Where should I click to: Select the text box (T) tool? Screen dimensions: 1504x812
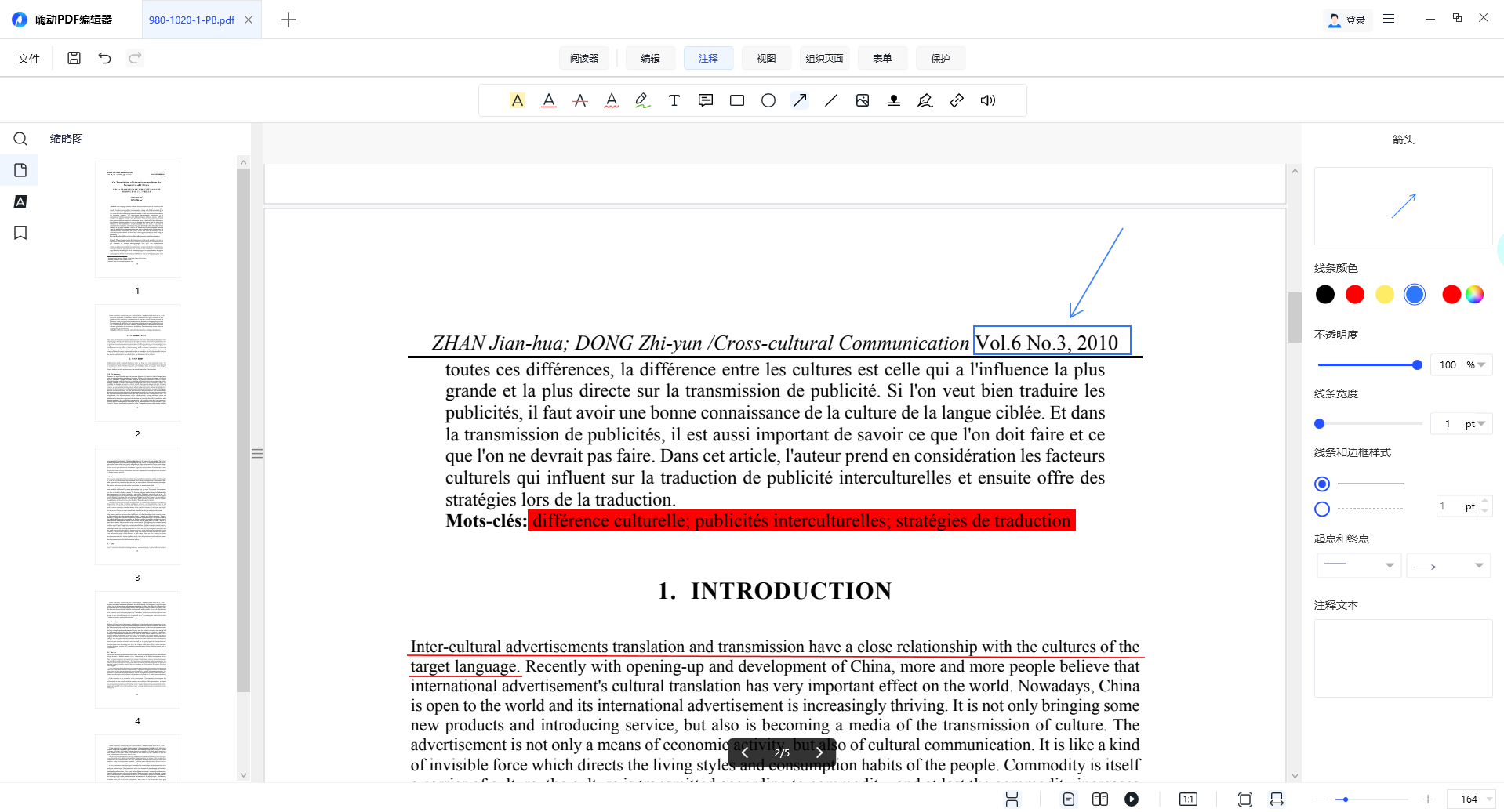(x=674, y=100)
